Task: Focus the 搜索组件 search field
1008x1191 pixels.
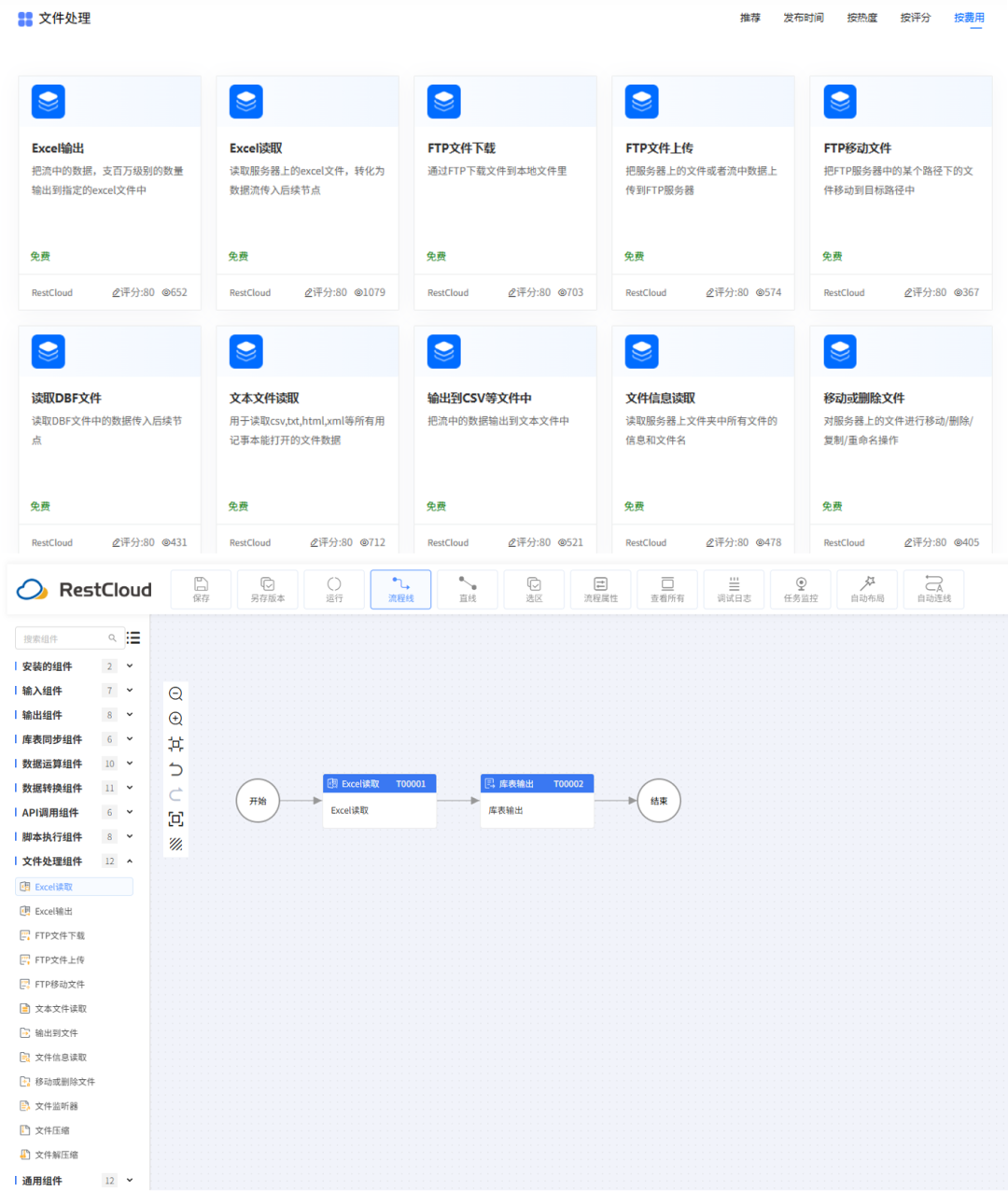Action: 70,638
